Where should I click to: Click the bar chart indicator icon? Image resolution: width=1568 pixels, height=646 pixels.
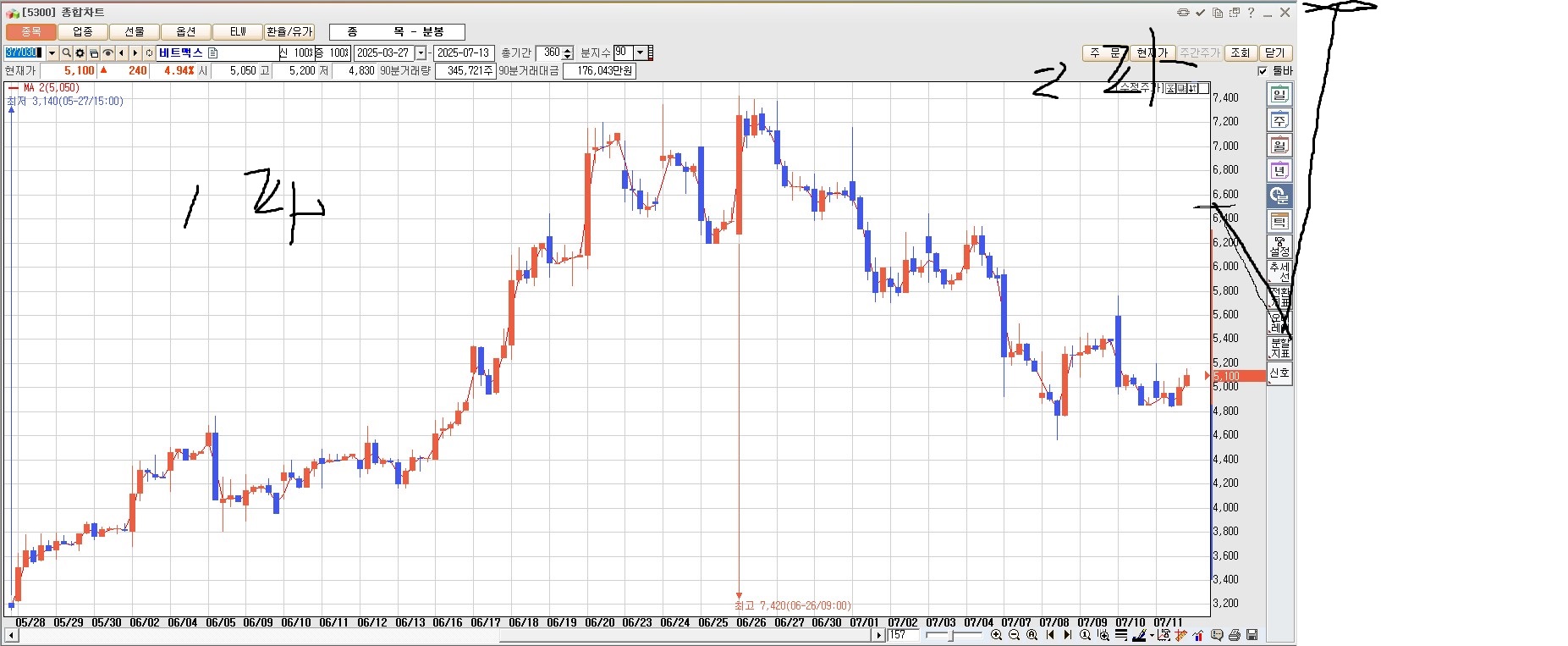tap(1198, 635)
